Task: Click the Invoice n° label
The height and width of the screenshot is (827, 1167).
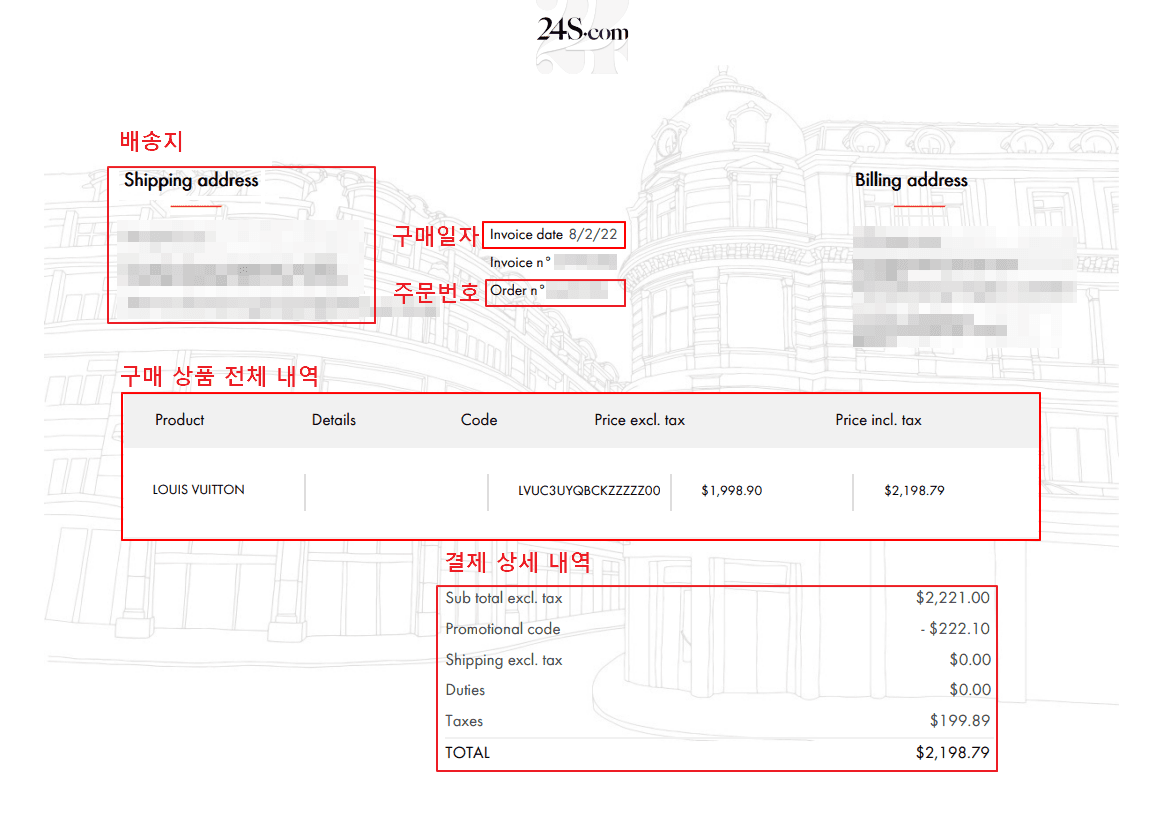Action: point(519,262)
